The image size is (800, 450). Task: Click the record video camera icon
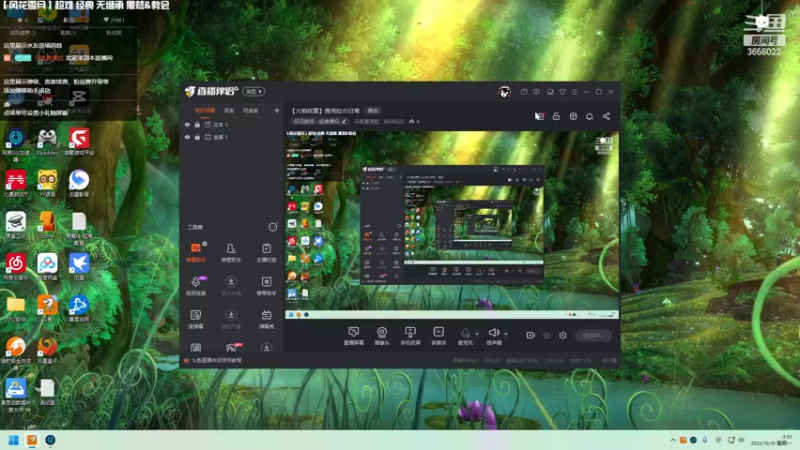coord(531,335)
